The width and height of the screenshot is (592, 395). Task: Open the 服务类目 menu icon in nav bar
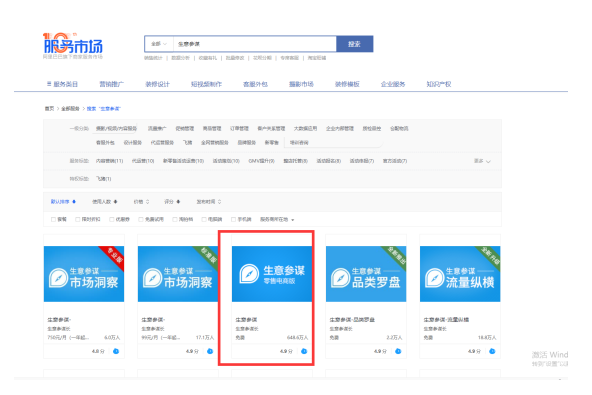pos(49,84)
